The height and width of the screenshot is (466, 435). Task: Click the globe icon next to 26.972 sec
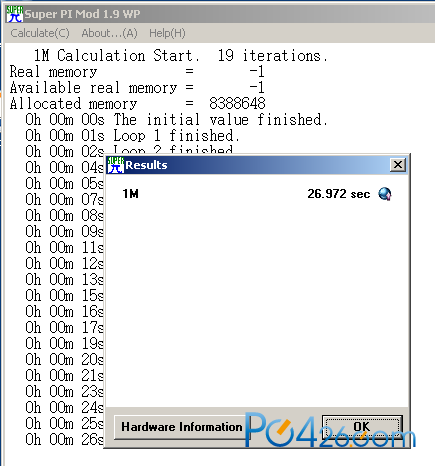pyautogui.click(x=385, y=194)
